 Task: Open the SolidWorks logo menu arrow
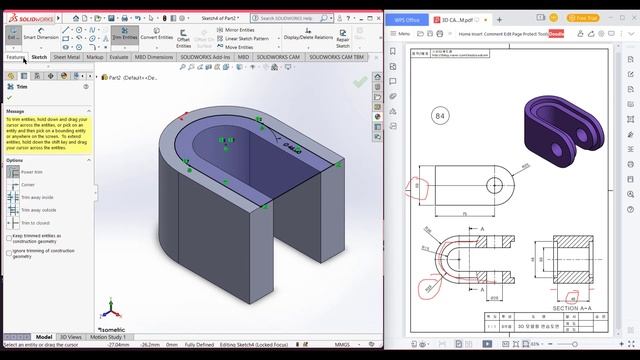pos(58,18)
